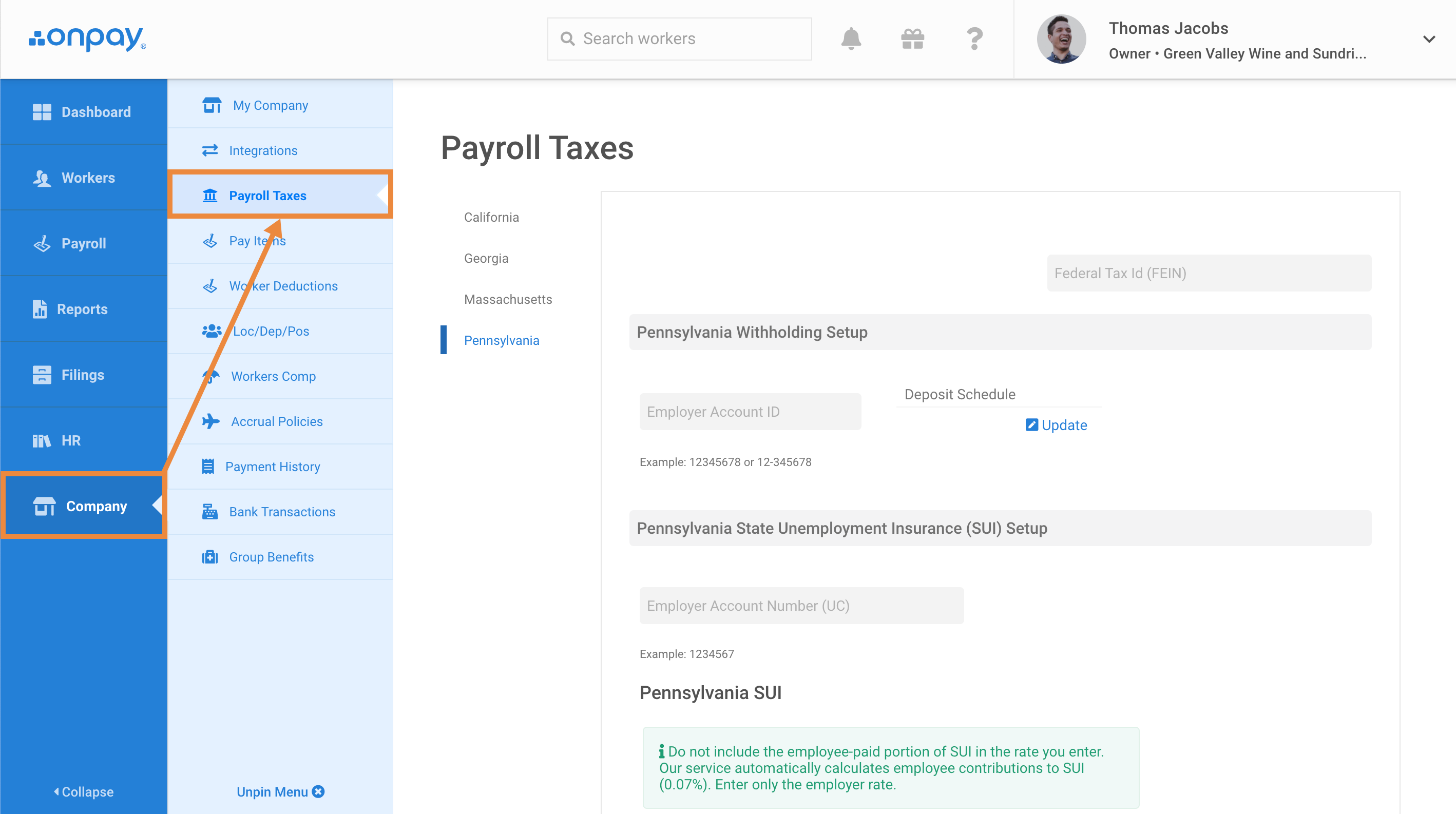Click the Company storefront icon
Screen dimensions: 1456x814
click(x=44, y=506)
